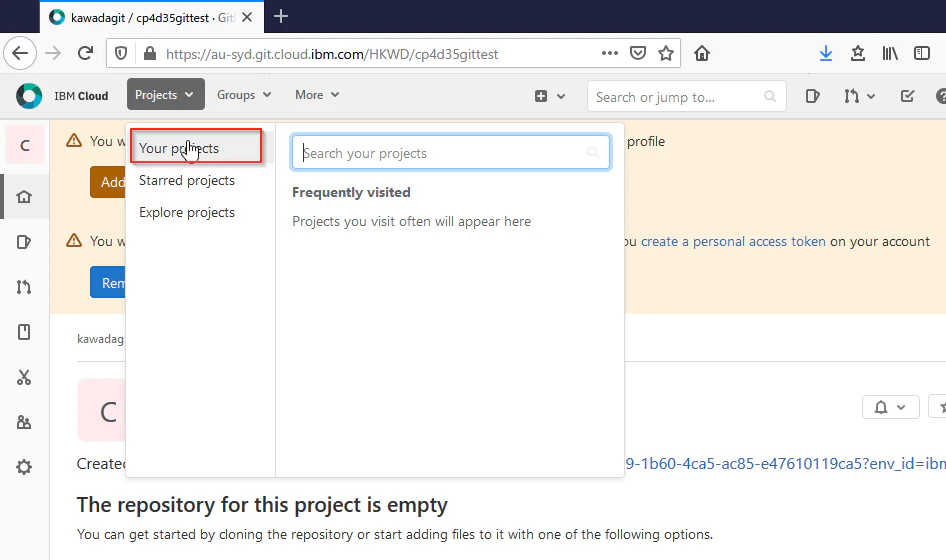Select Explore projects menu entry
The image size is (946, 560).
point(187,212)
